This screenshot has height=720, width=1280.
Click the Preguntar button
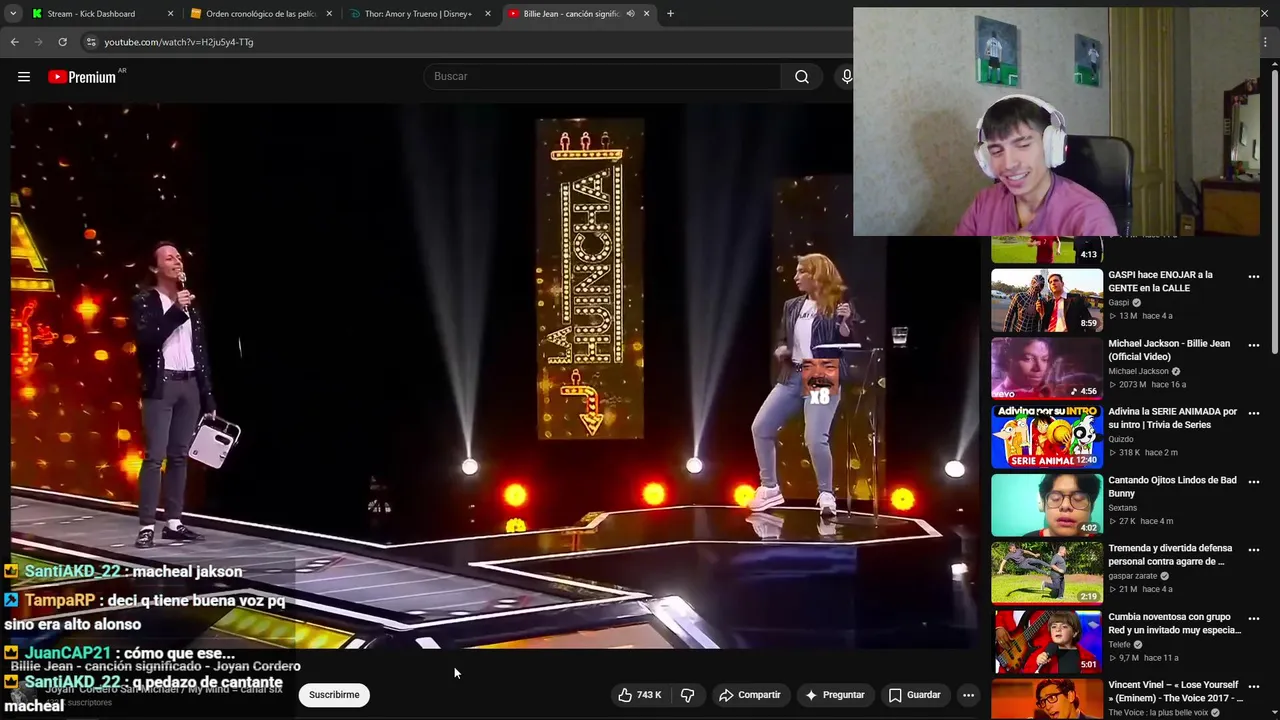click(834, 695)
